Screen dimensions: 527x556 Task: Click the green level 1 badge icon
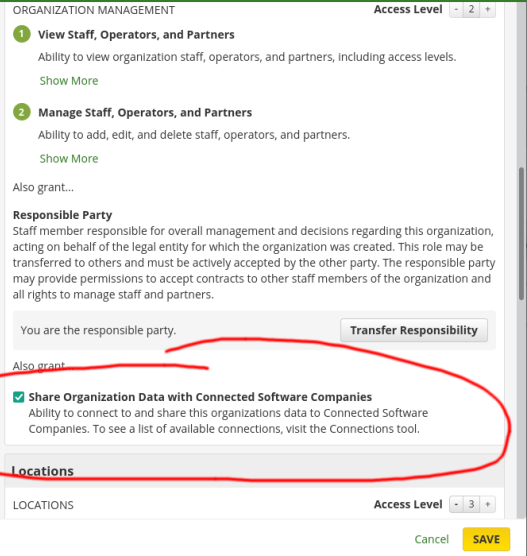tap(22, 34)
